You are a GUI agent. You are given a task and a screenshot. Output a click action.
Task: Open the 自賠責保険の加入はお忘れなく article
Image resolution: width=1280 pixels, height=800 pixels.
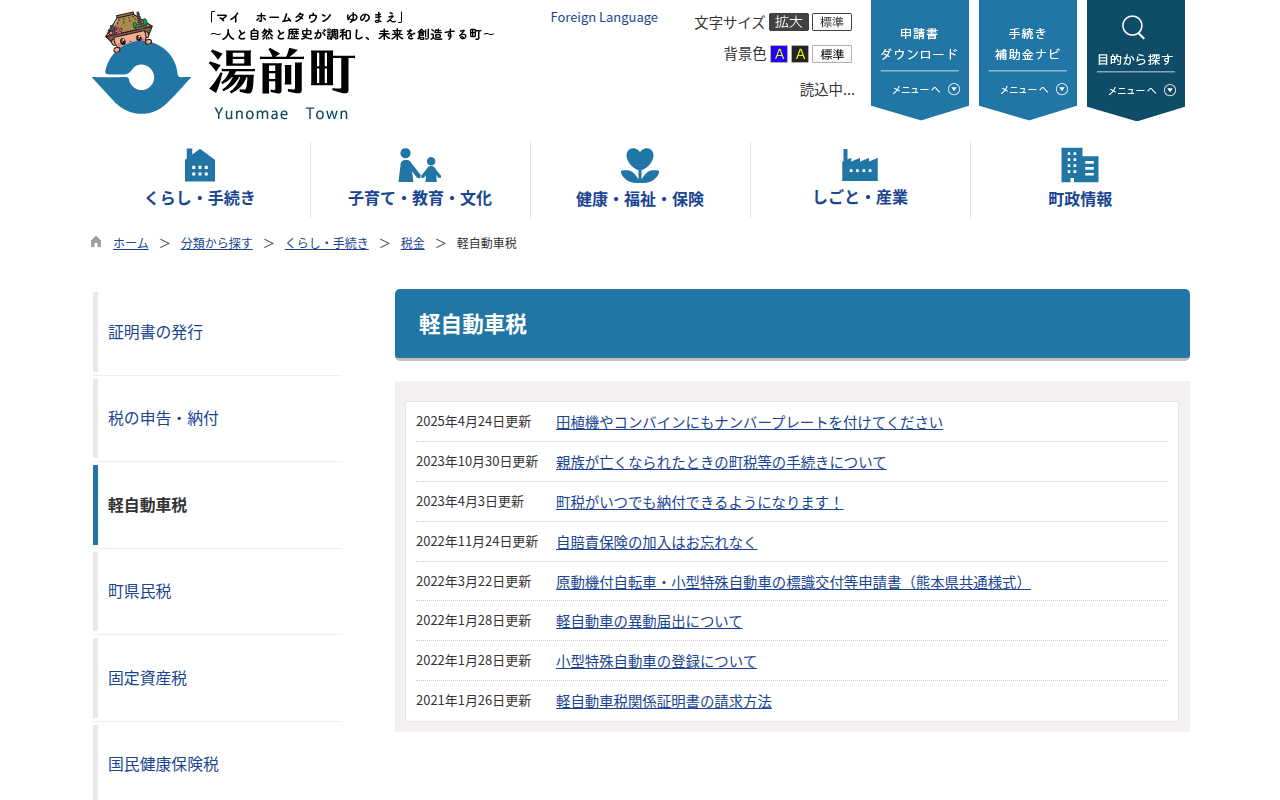pyautogui.click(x=656, y=541)
